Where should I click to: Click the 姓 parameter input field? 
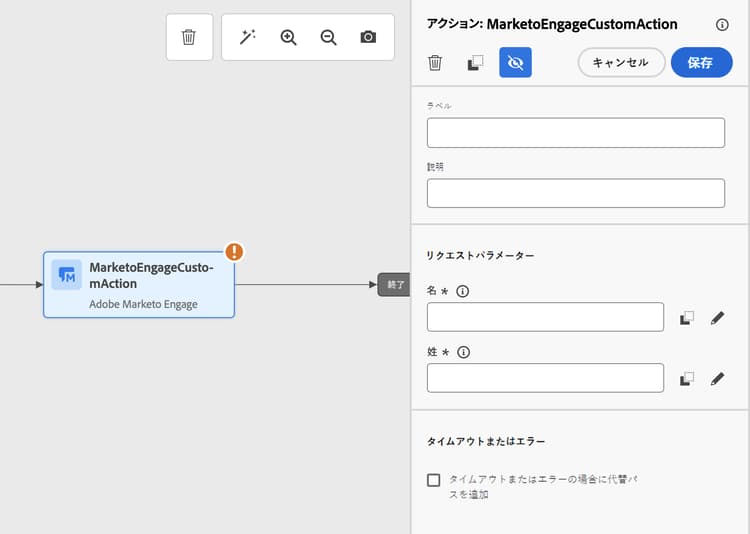(x=545, y=378)
